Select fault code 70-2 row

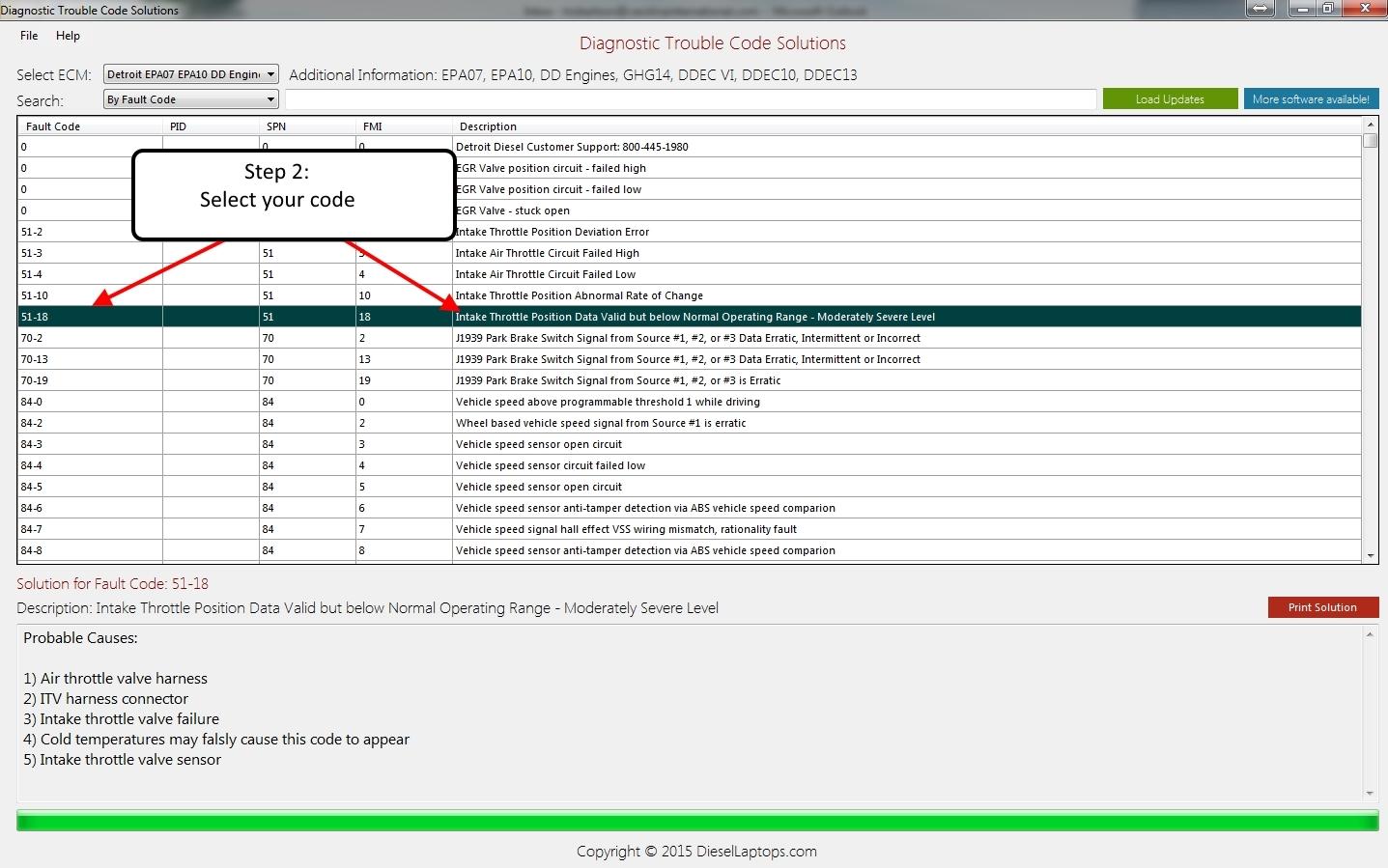(x=690, y=338)
